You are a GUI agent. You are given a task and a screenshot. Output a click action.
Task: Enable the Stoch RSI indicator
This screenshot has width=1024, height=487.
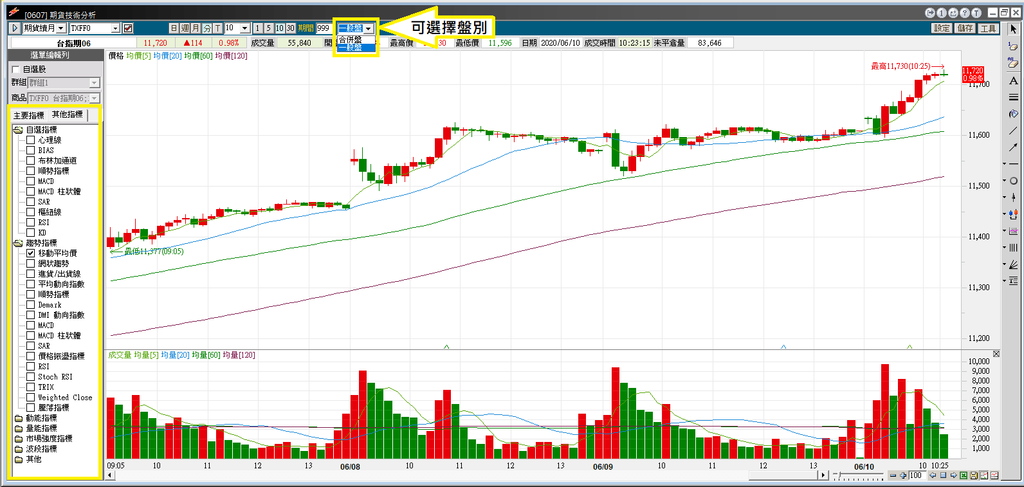pyautogui.click(x=31, y=377)
